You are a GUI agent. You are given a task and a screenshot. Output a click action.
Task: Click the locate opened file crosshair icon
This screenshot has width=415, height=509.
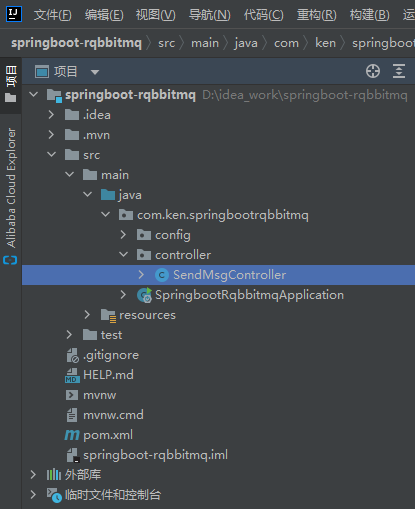373,71
